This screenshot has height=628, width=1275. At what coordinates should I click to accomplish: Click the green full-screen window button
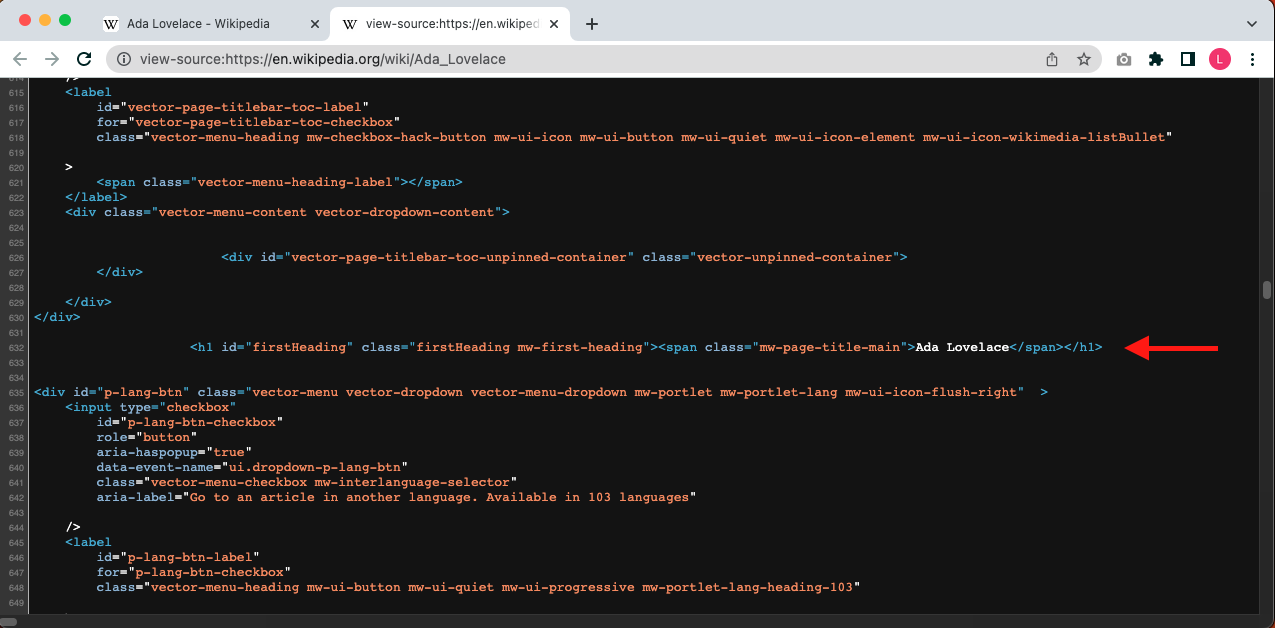coord(64,19)
